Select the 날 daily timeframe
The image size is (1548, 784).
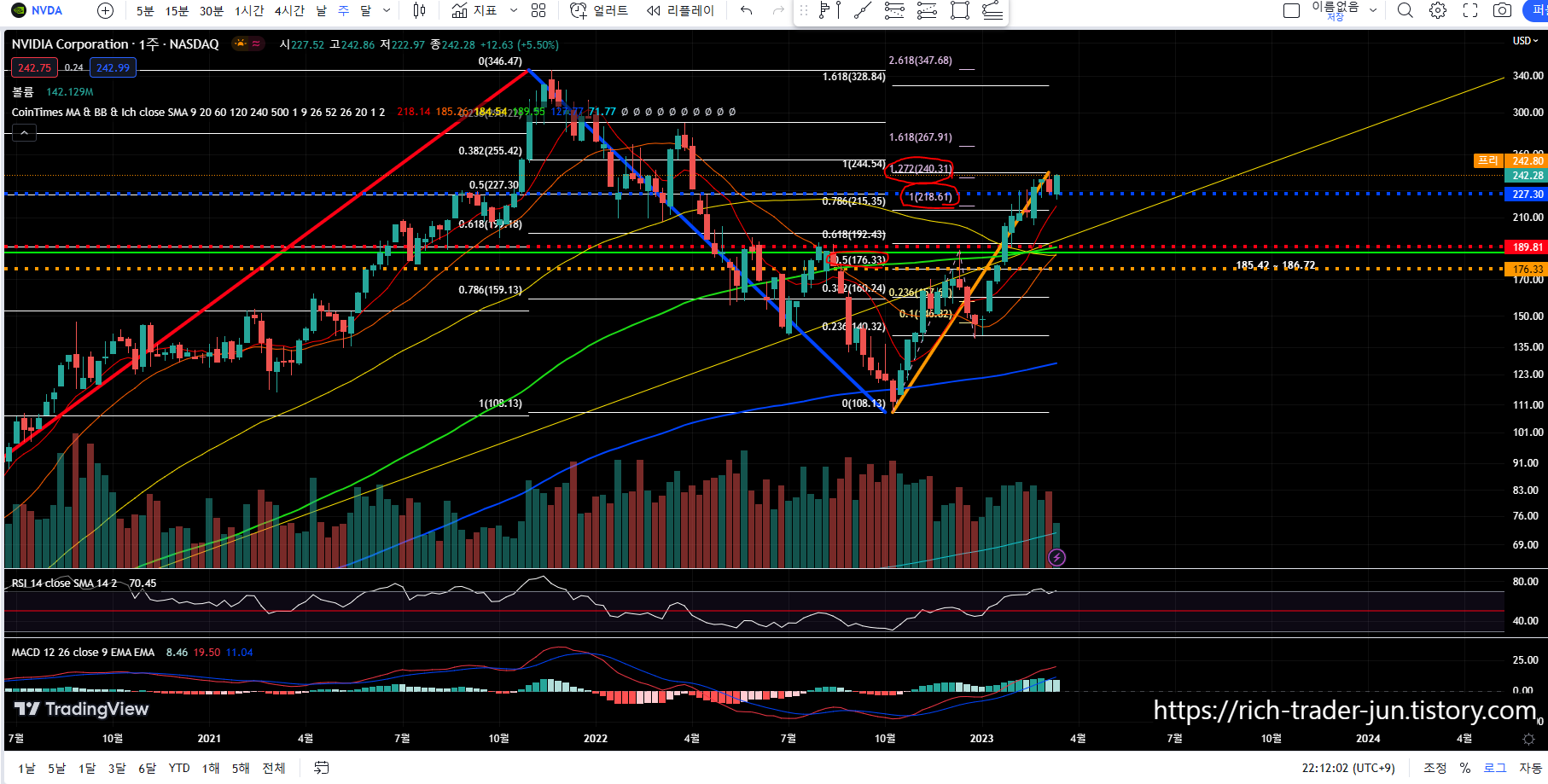click(321, 10)
